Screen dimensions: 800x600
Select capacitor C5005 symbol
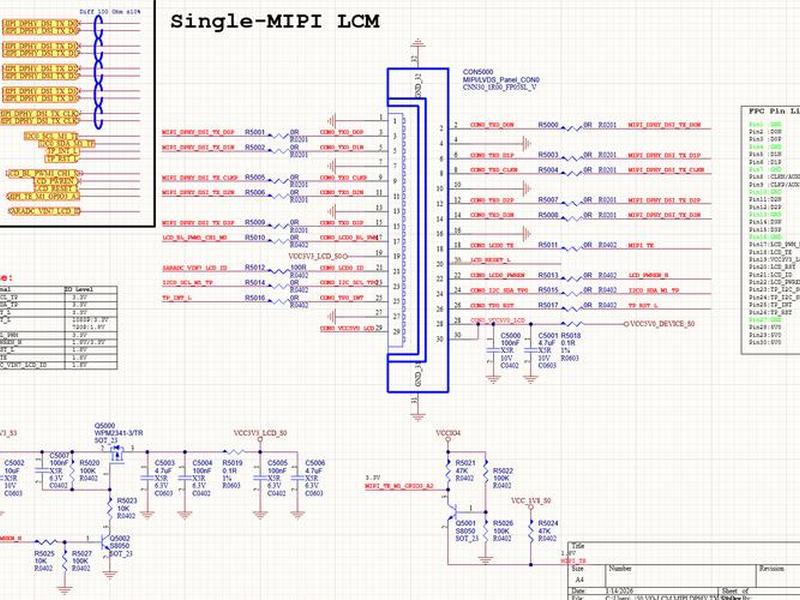point(260,478)
